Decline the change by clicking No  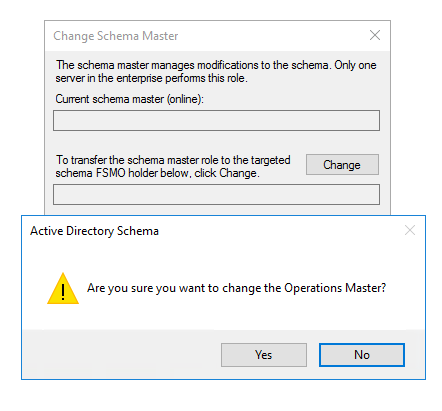(362, 355)
